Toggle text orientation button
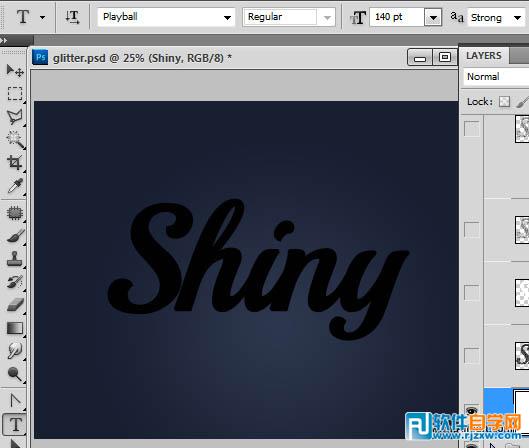 72,17
